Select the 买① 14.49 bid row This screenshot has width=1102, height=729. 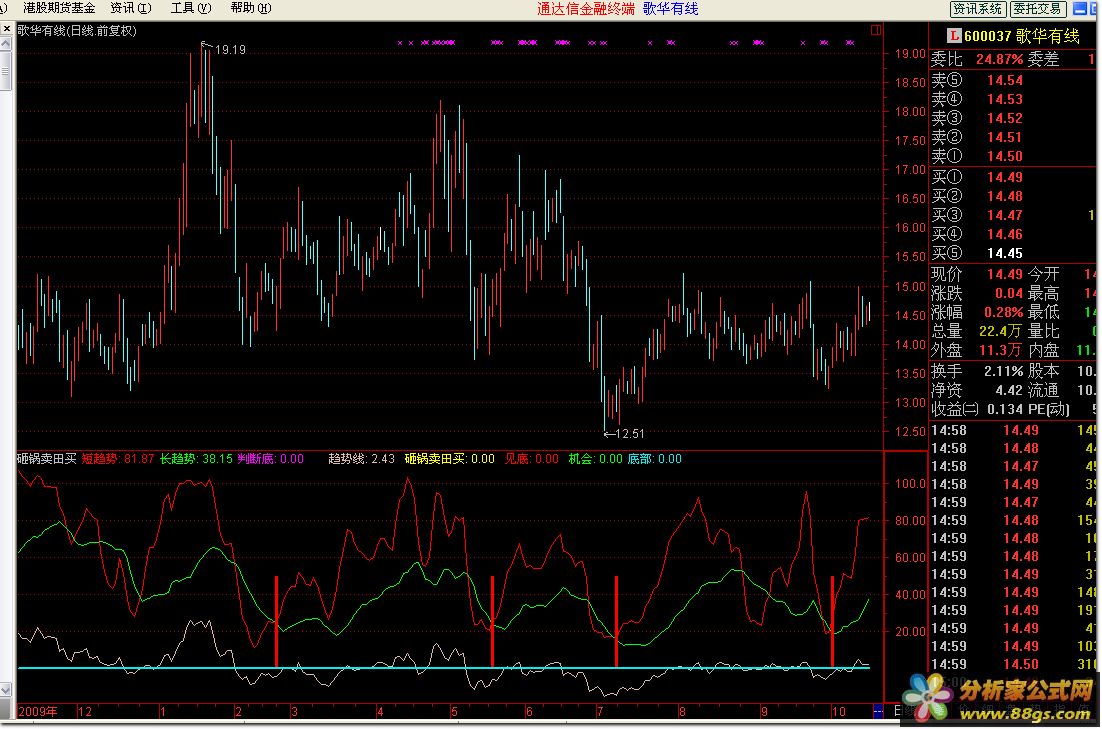pyautogui.click(x=1013, y=177)
